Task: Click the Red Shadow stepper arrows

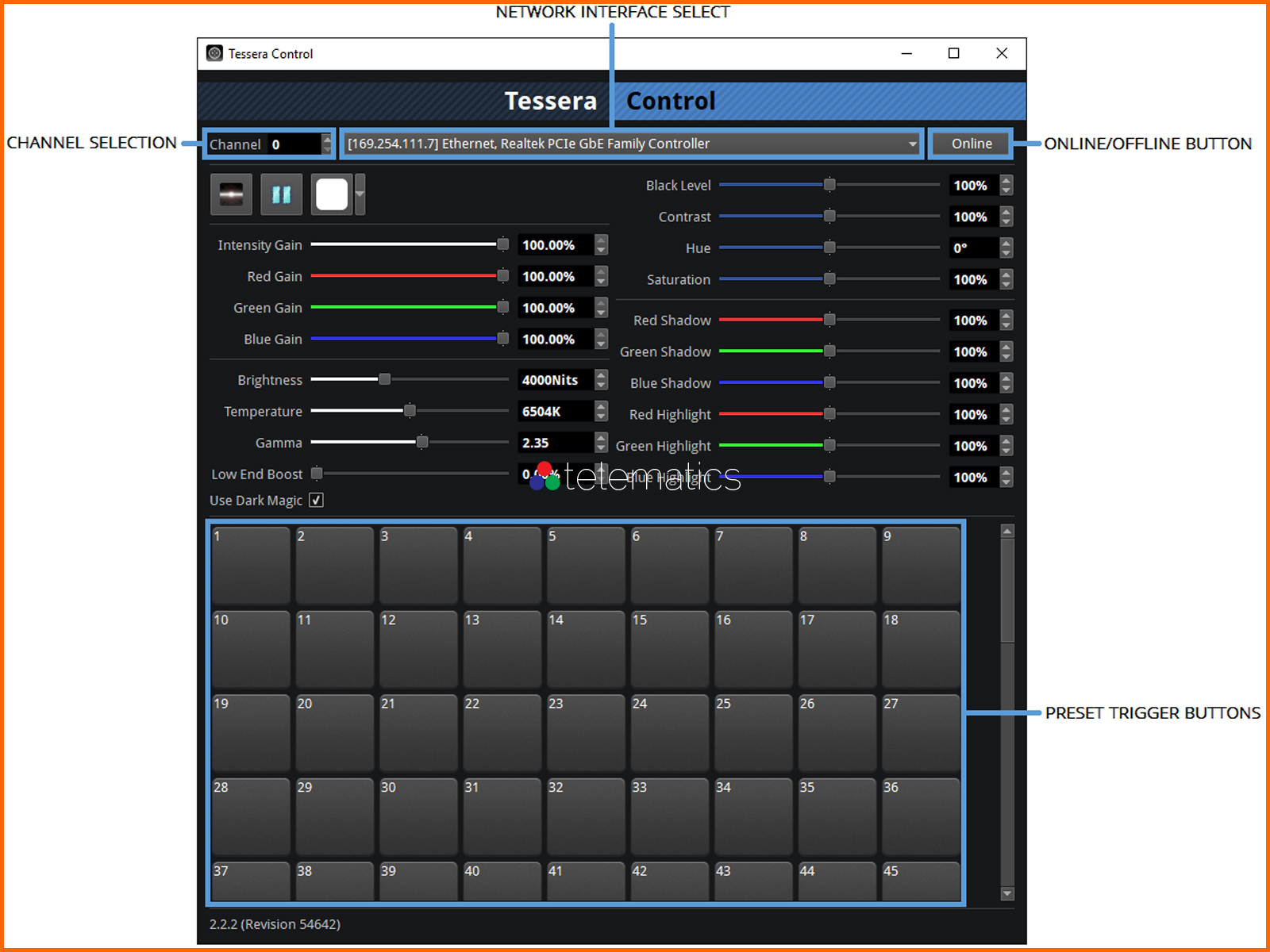Action: pos(1006,321)
